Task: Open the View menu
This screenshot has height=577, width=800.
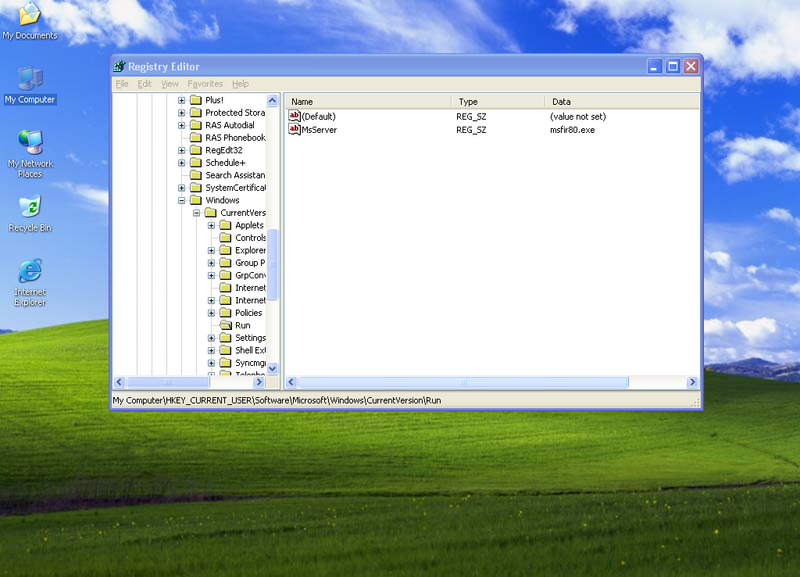Action: (x=169, y=84)
